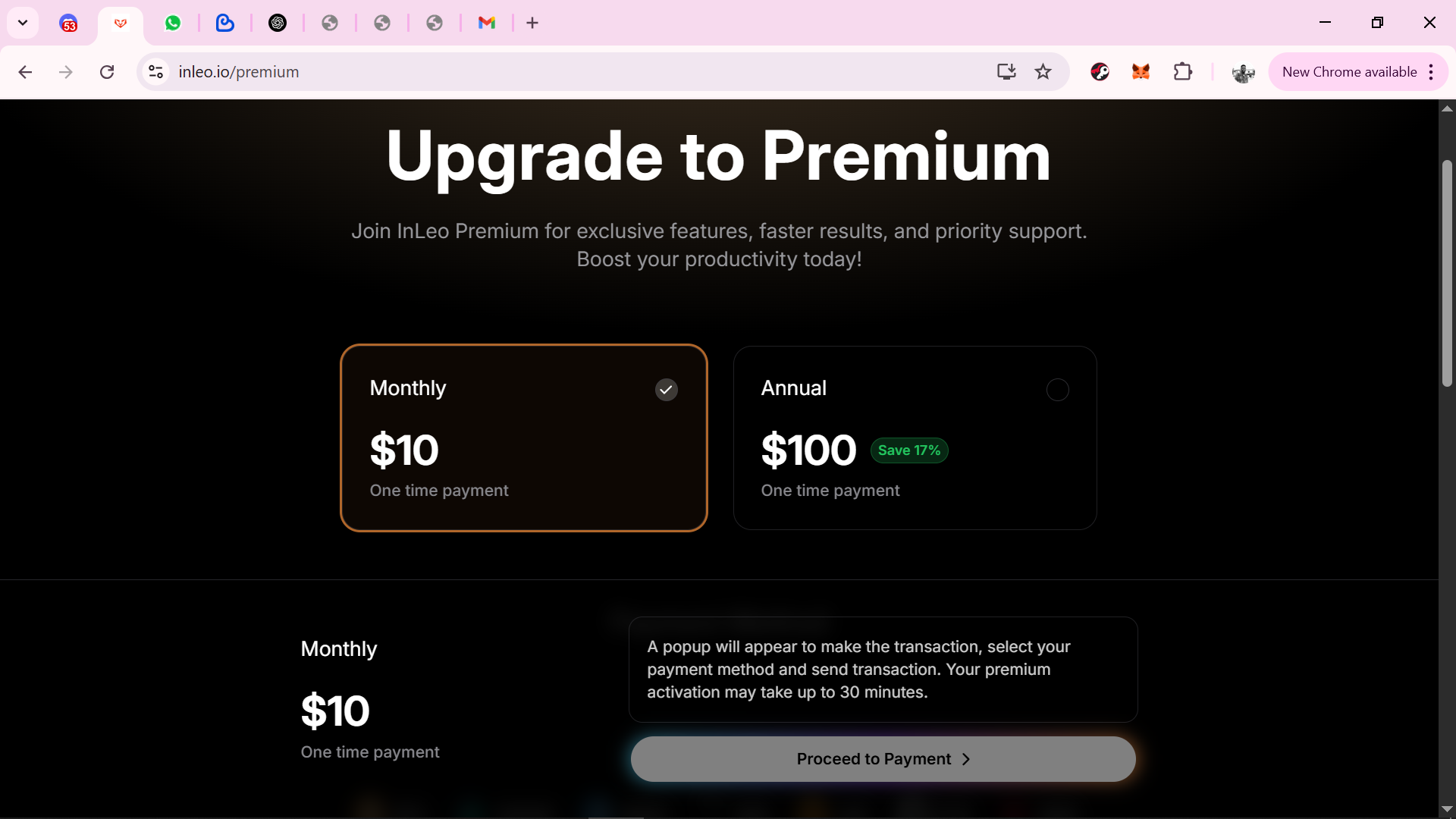Open a new tab
Viewport: 1456px width, 819px height.
click(x=532, y=23)
